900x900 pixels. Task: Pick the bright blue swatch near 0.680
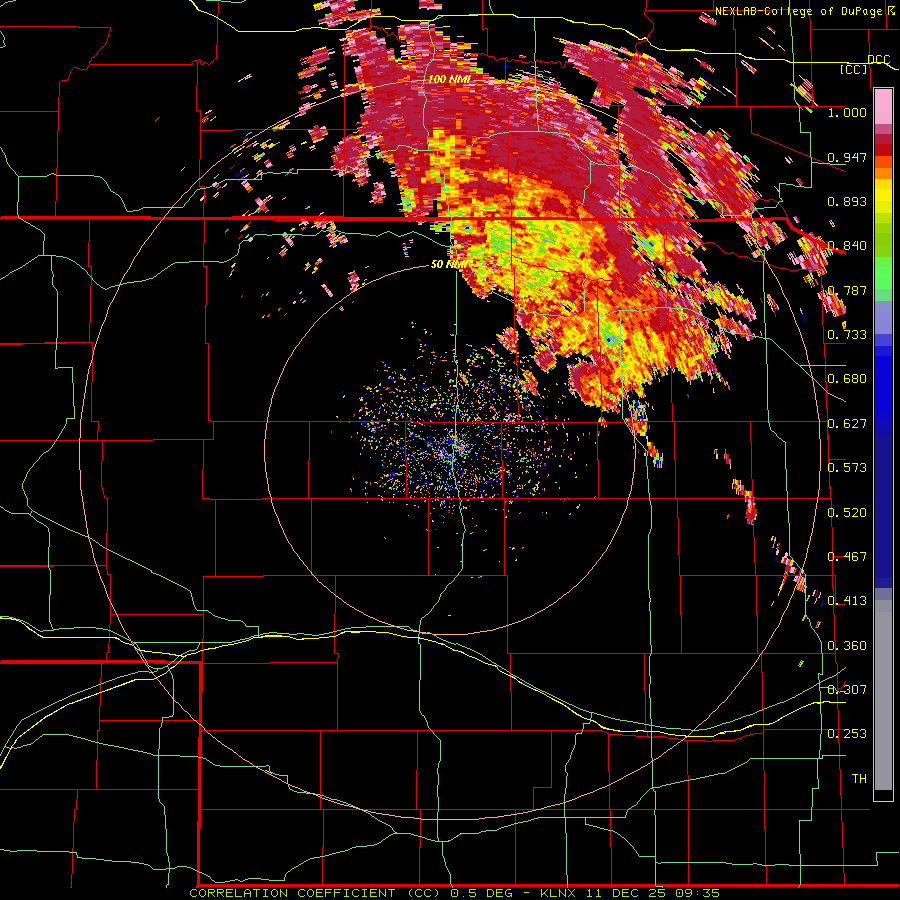(x=883, y=385)
